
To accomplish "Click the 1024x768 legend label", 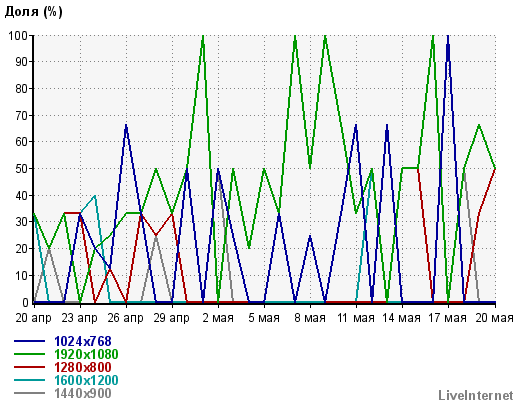I will 83,341.
